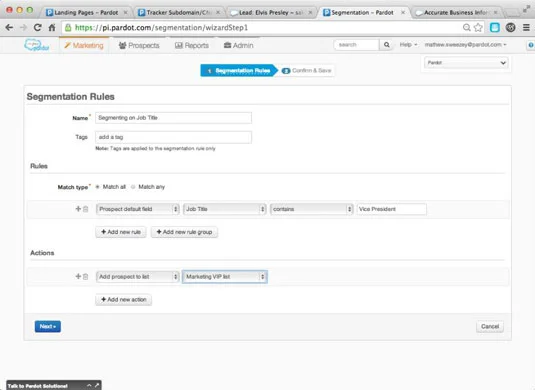This screenshot has height=390, width=535.
Task: Open the Reports menu
Action: tap(191, 45)
